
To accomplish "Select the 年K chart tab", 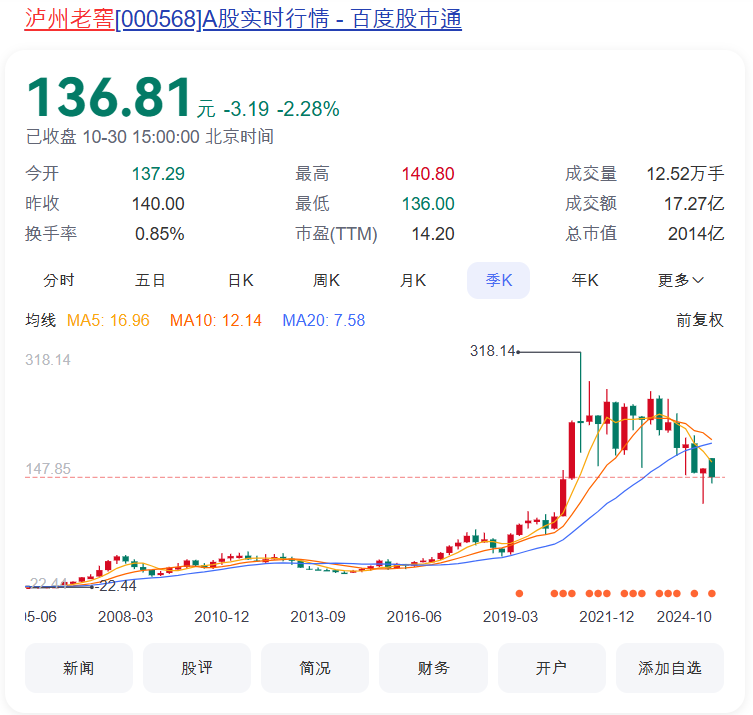I will tap(585, 280).
